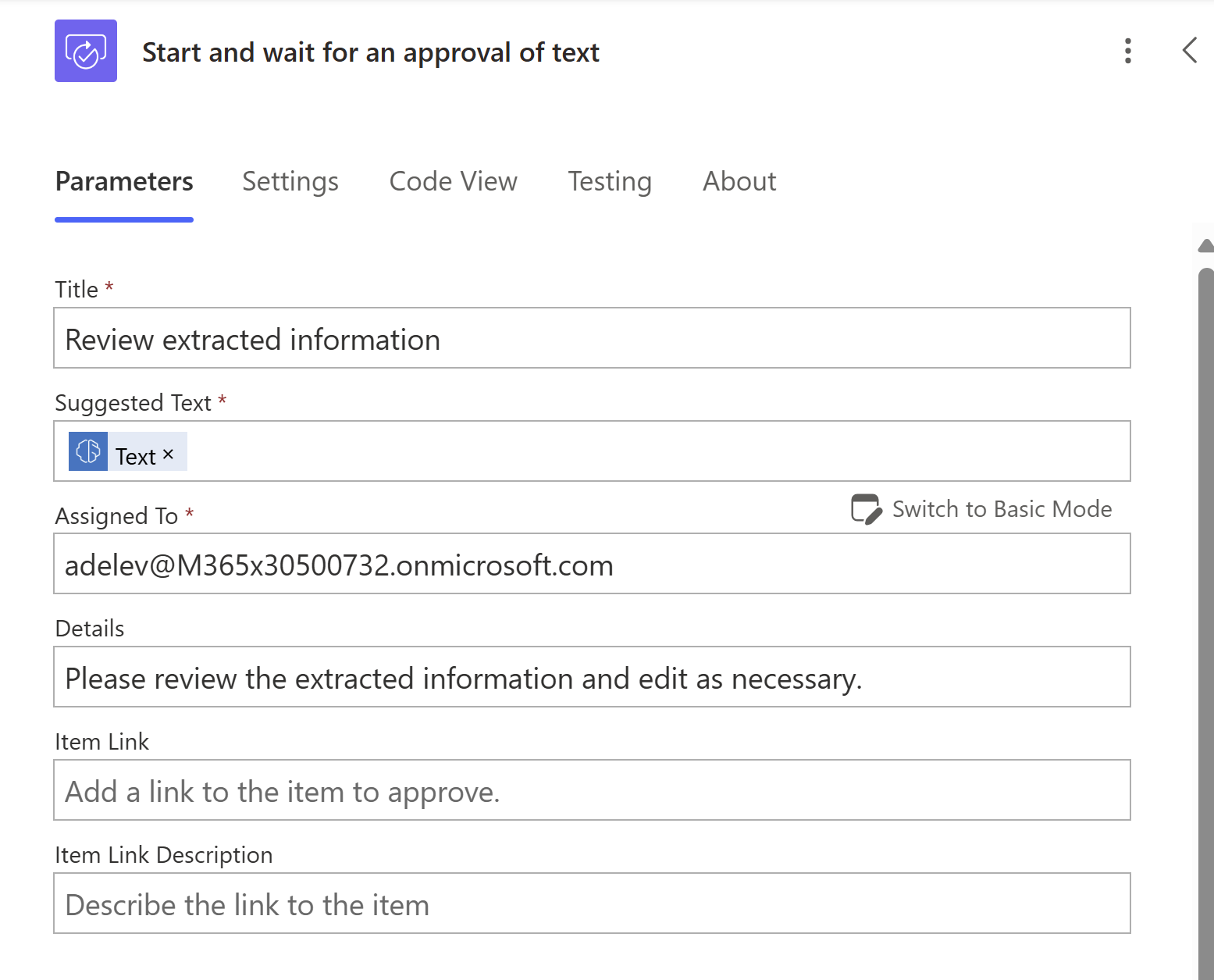The width and height of the screenshot is (1214, 980).
Task: Click the approval action icon in header
Action: [86, 51]
